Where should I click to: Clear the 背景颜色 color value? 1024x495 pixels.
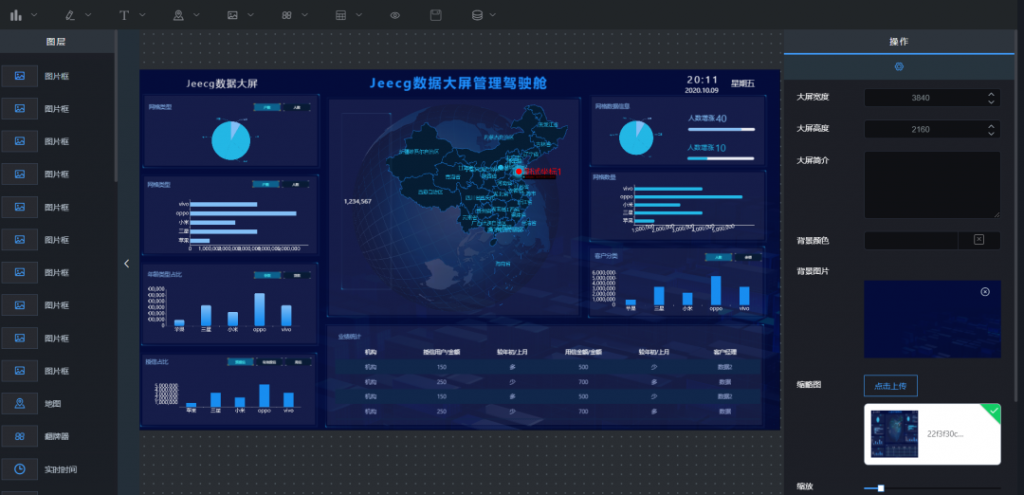tap(978, 240)
